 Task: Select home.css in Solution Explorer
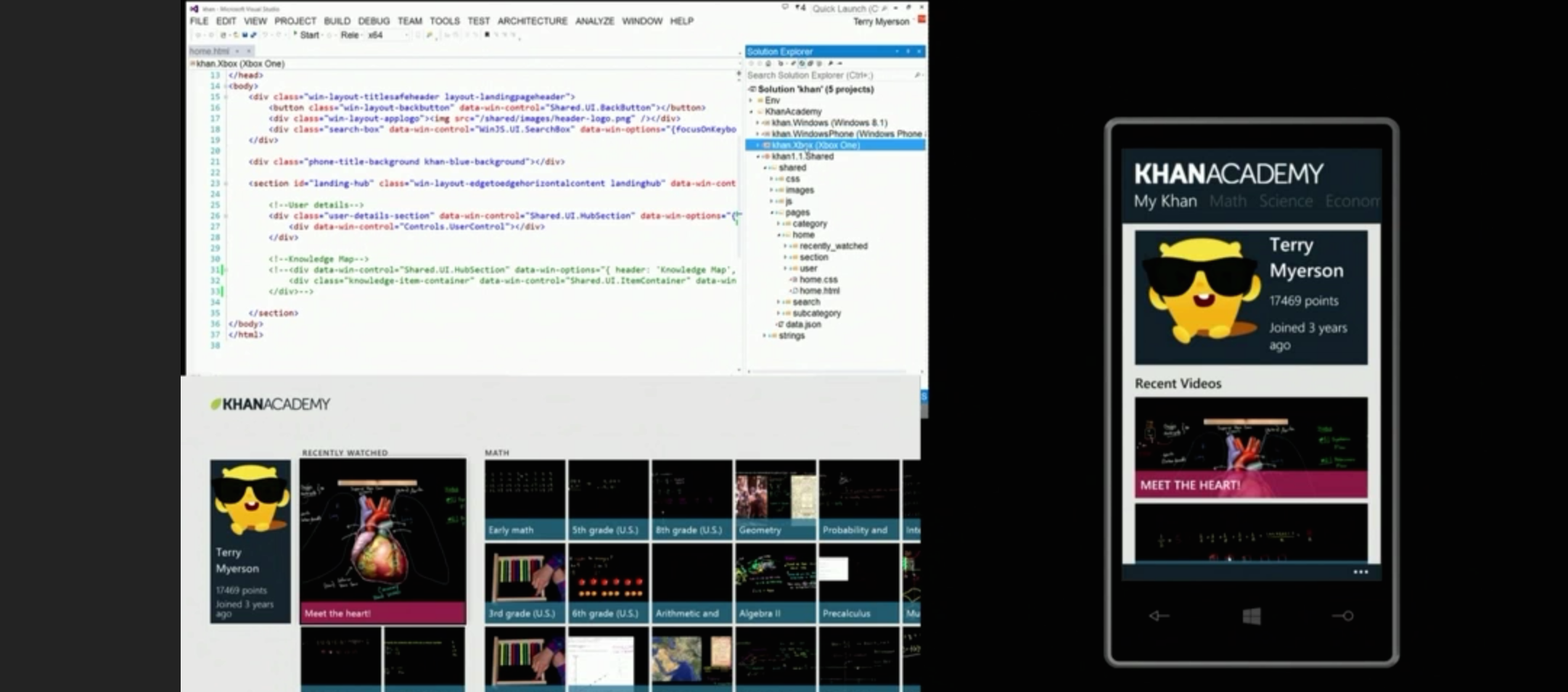tap(818, 280)
